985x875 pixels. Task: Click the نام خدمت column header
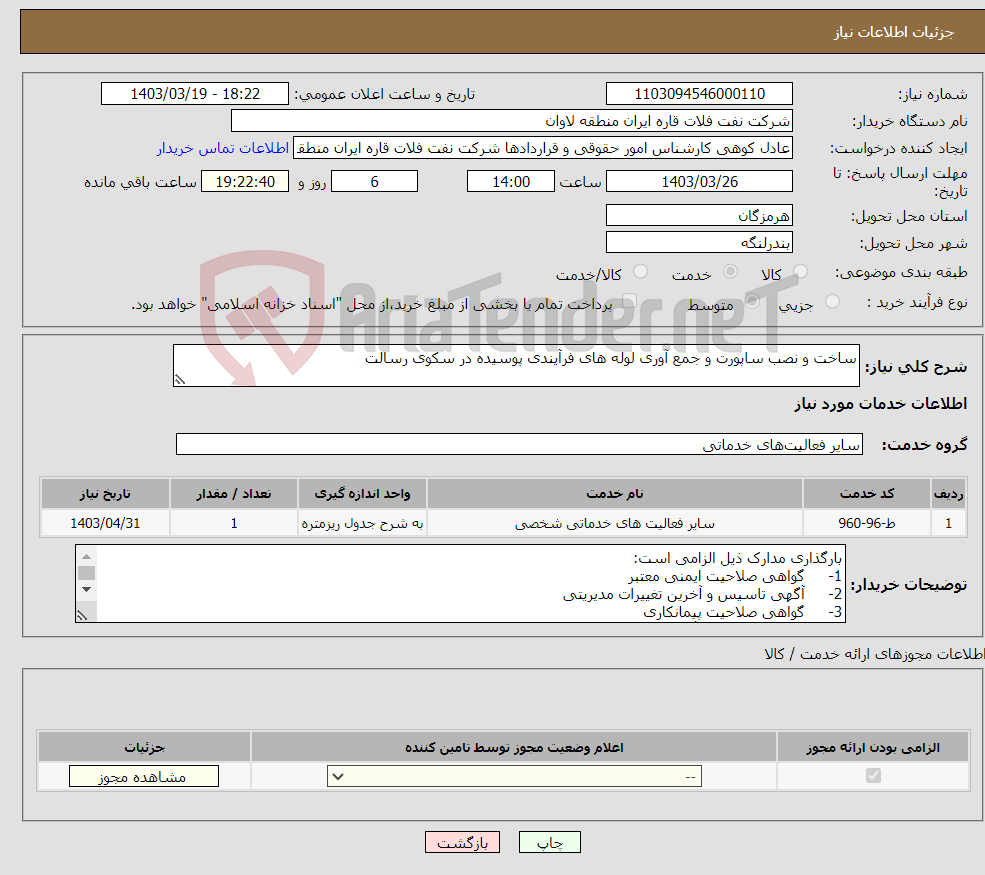click(x=614, y=494)
